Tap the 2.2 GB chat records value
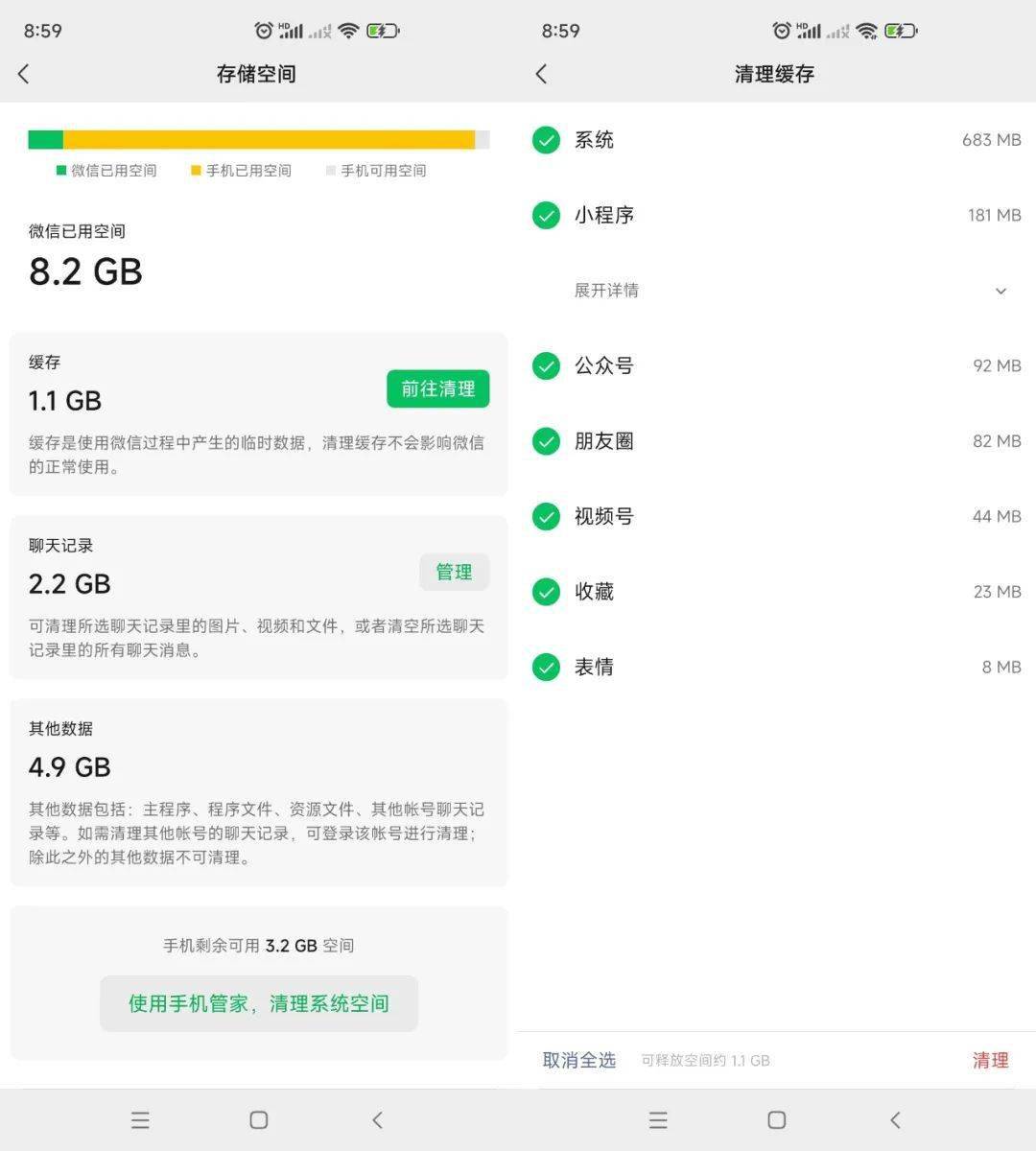Viewport: 1036px width, 1151px height. coord(70,584)
